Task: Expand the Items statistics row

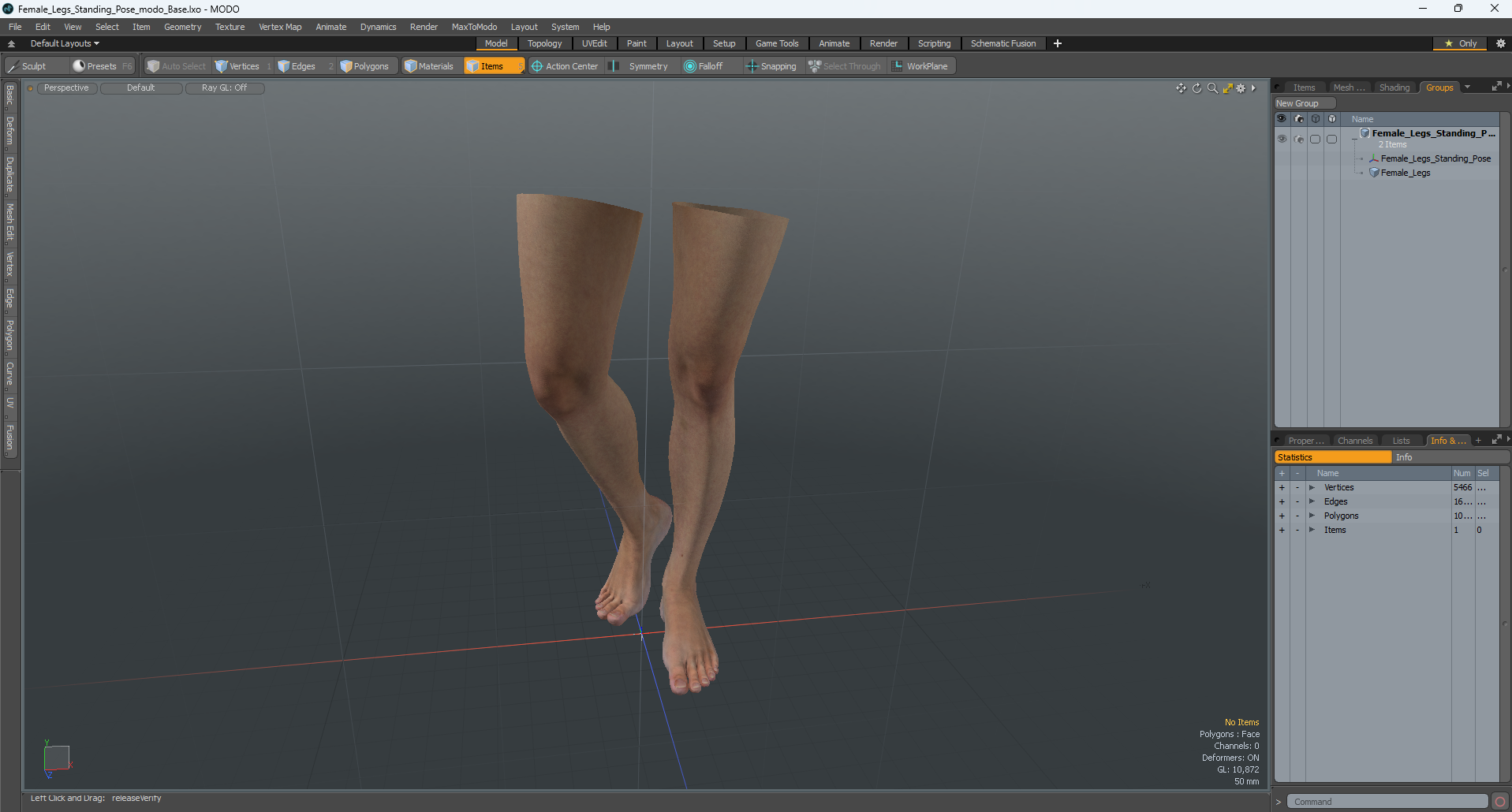Action: pos(1312,531)
